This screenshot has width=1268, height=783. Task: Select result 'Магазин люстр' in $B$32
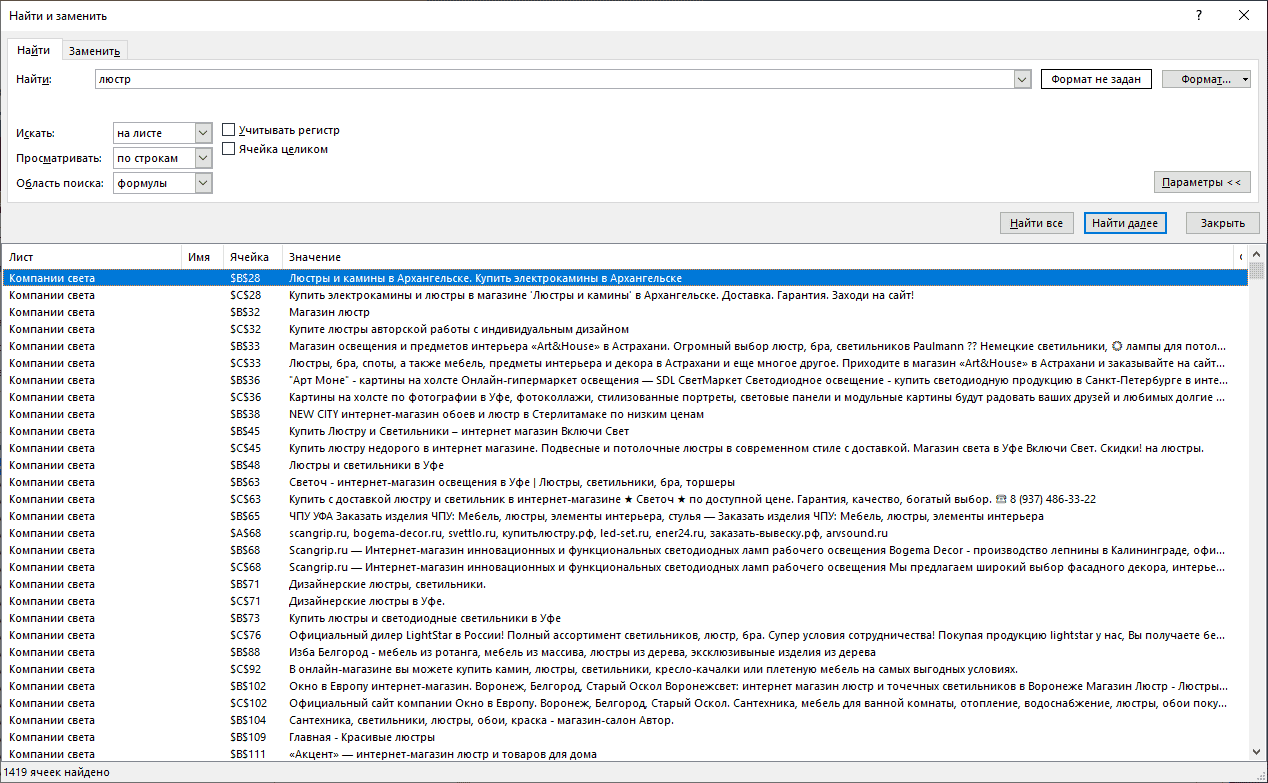625,312
